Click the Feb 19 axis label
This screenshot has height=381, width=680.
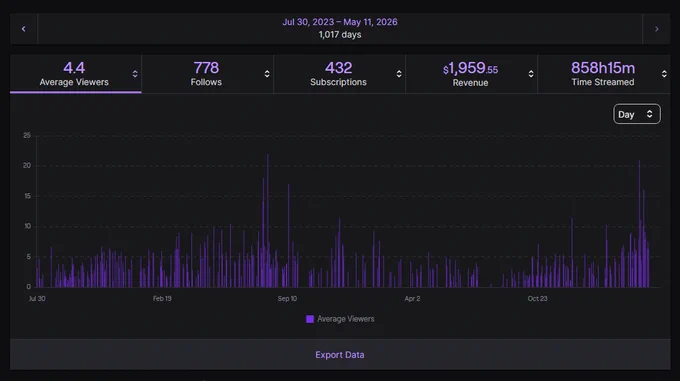[x=162, y=299]
